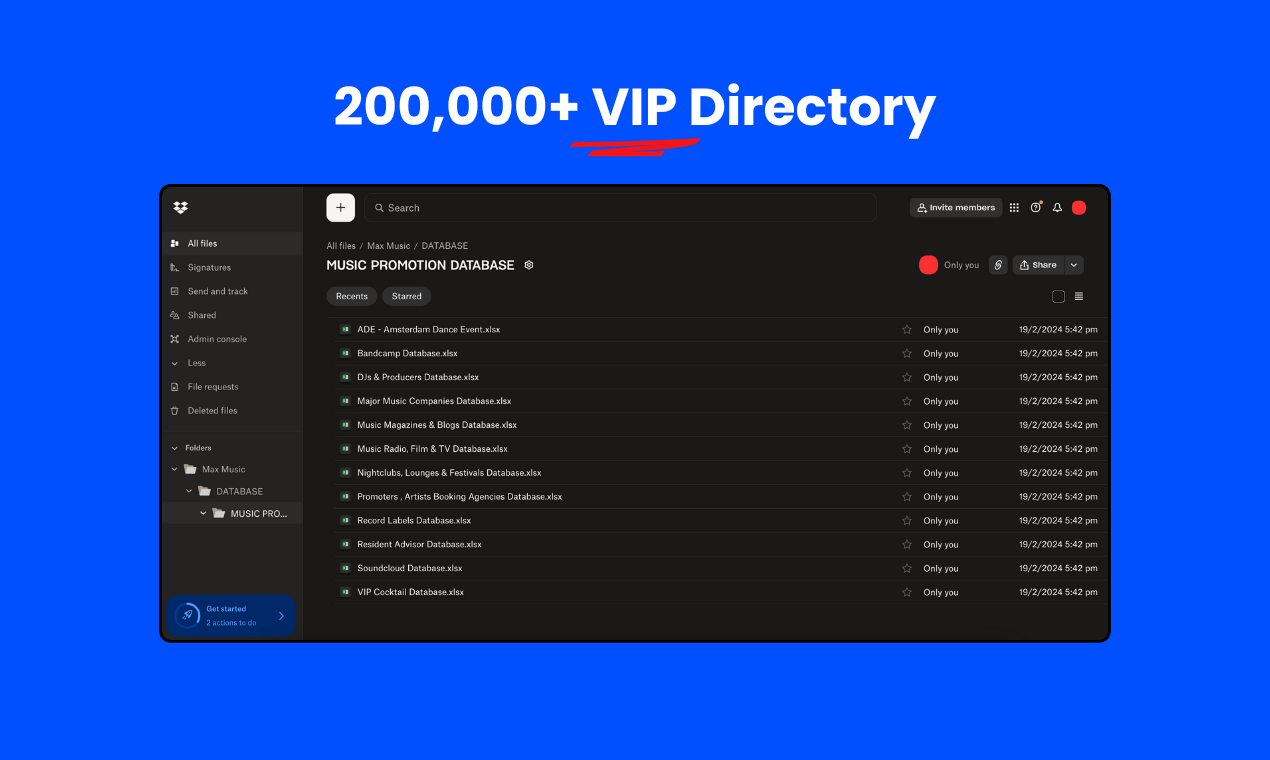Click Excel icon of VIP Cocktail Database.xlsx

345,592
